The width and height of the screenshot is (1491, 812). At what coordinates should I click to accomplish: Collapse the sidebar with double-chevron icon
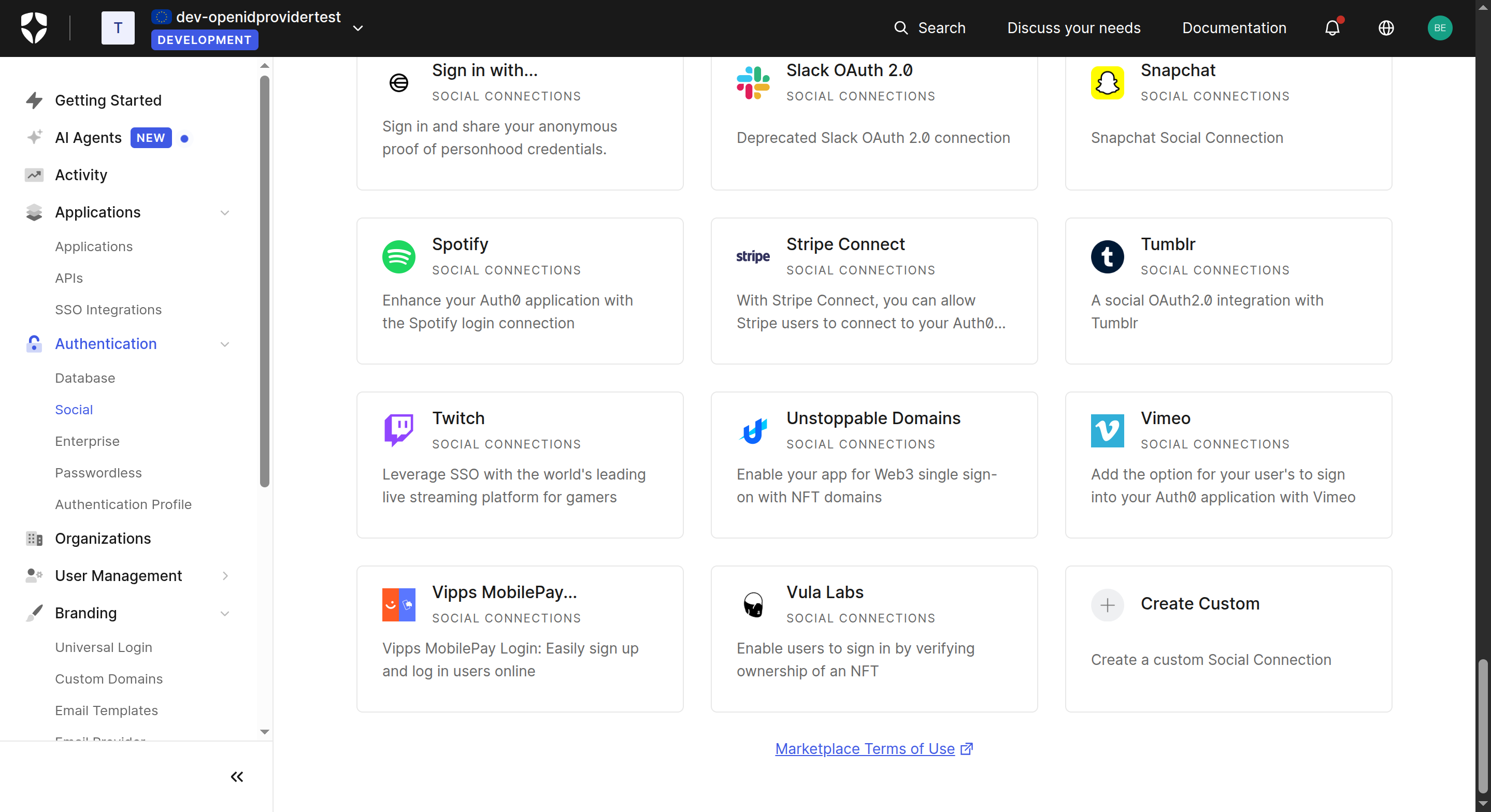[237, 776]
